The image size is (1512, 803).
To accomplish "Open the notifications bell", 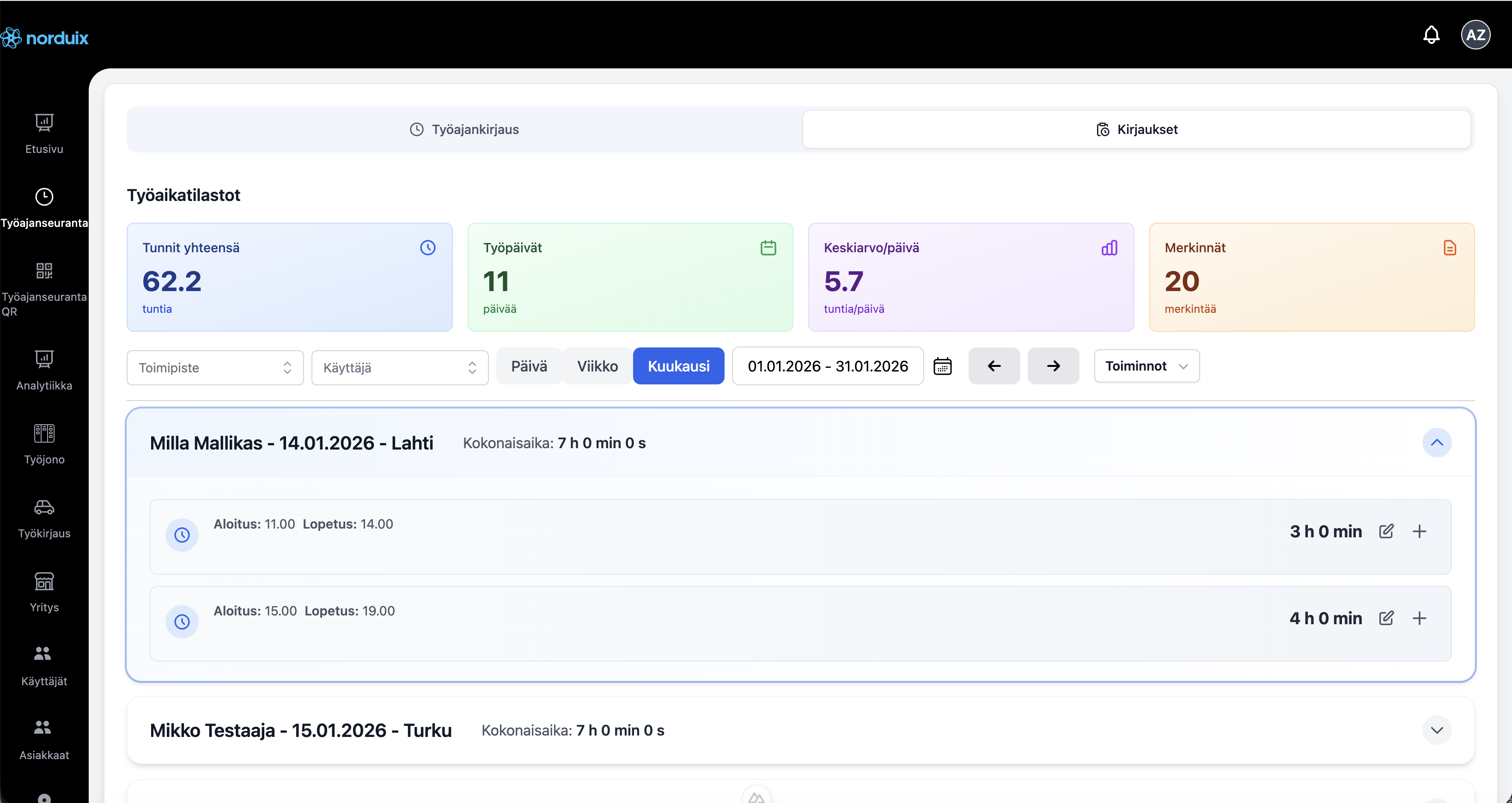I will click(1431, 35).
